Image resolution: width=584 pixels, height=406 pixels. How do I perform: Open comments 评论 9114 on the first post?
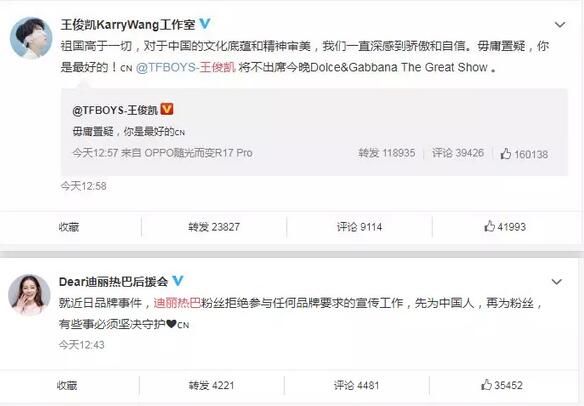tap(359, 227)
